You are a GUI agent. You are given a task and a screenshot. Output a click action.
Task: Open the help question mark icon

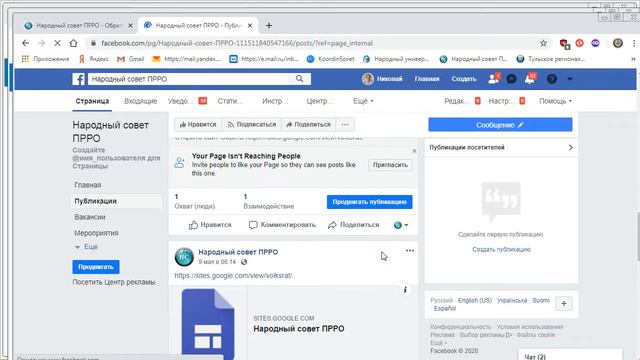point(552,79)
